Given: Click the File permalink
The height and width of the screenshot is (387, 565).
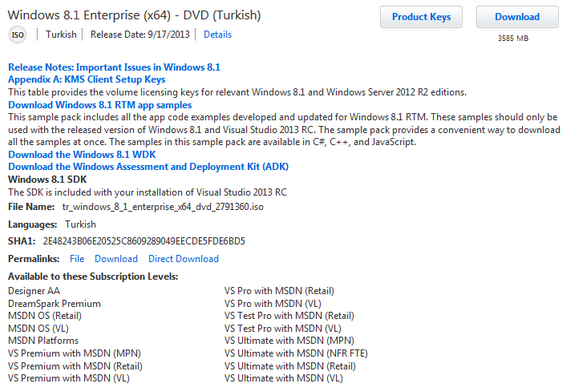Looking at the screenshot, I should pyautogui.click(x=77, y=259).
